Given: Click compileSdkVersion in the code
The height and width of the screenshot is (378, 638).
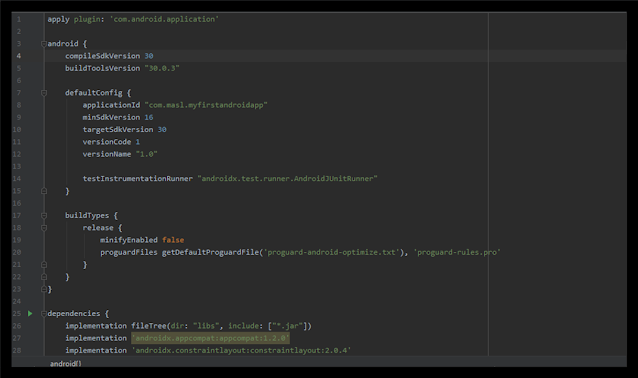Looking at the screenshot, I should (103, 56).
